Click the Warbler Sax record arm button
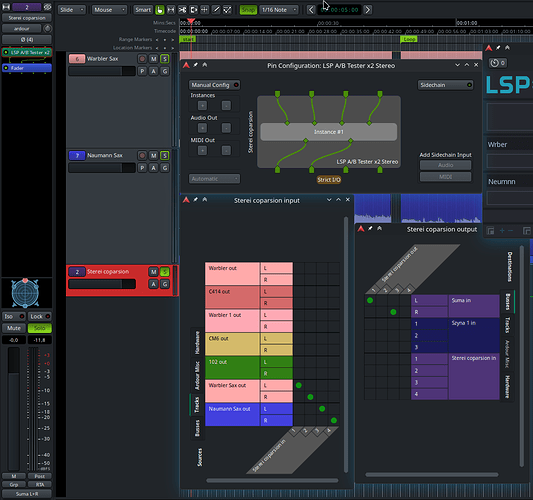The width and height of the screenshot is (533, 500). [142, 59]
